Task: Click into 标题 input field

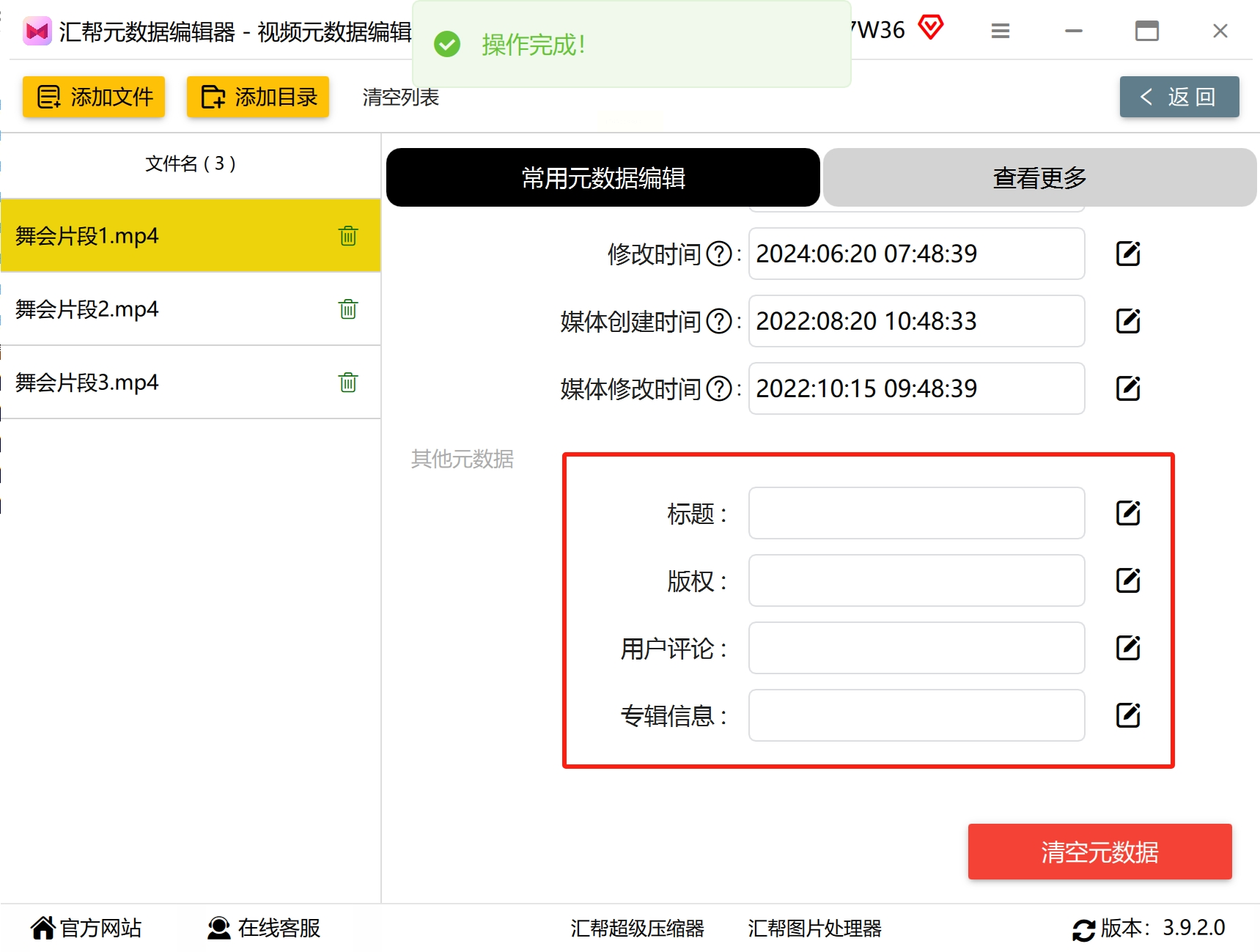Action: [916, 513]
